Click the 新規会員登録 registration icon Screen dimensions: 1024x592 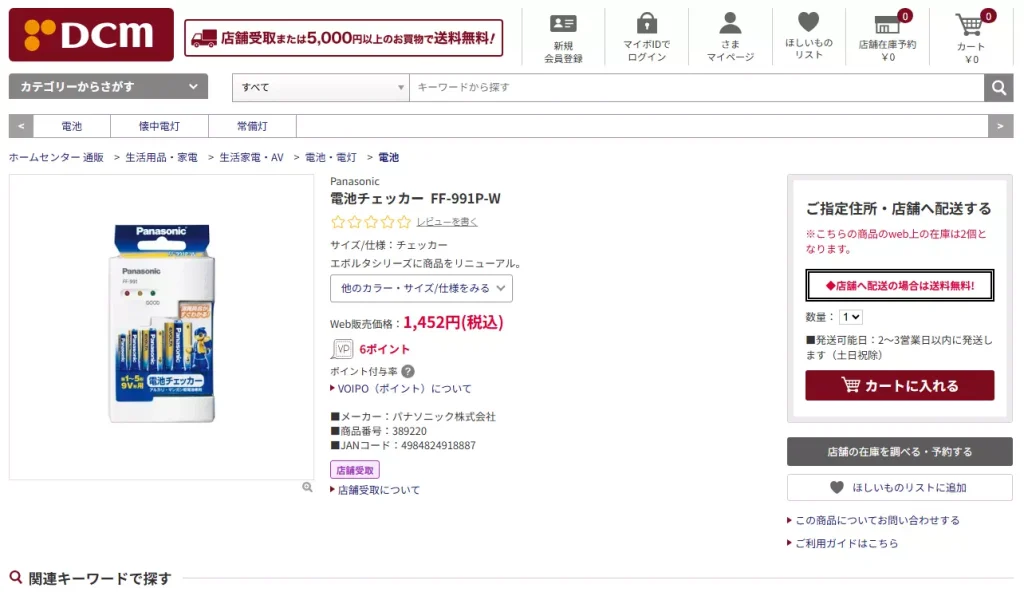click(564, 30)
